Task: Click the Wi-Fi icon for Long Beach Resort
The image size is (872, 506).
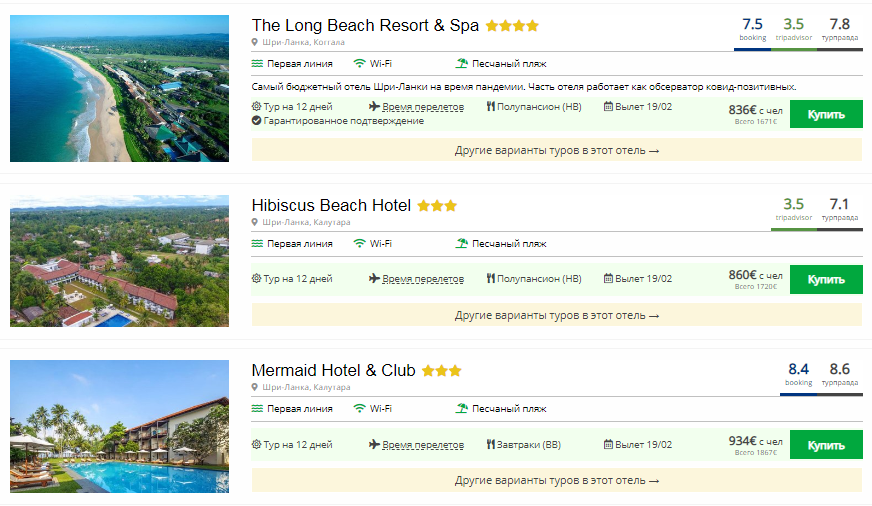Action: (x=360, y=64)
